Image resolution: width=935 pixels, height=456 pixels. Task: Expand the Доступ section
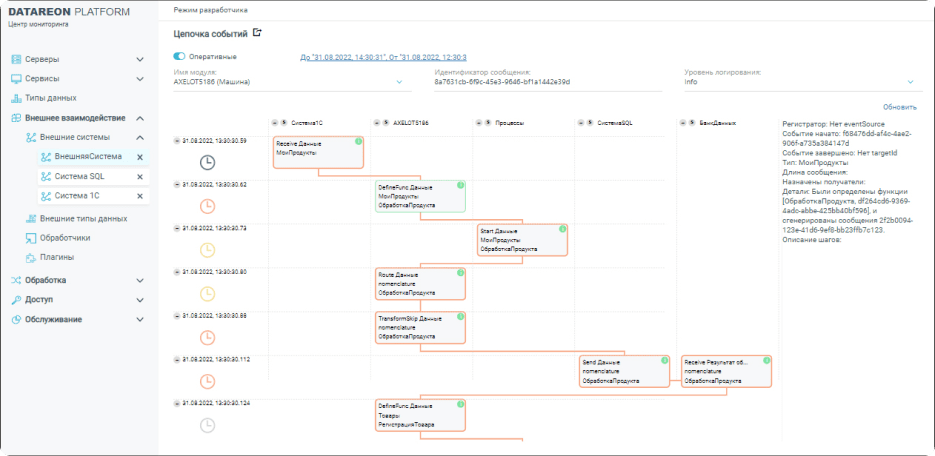(140, 300)
